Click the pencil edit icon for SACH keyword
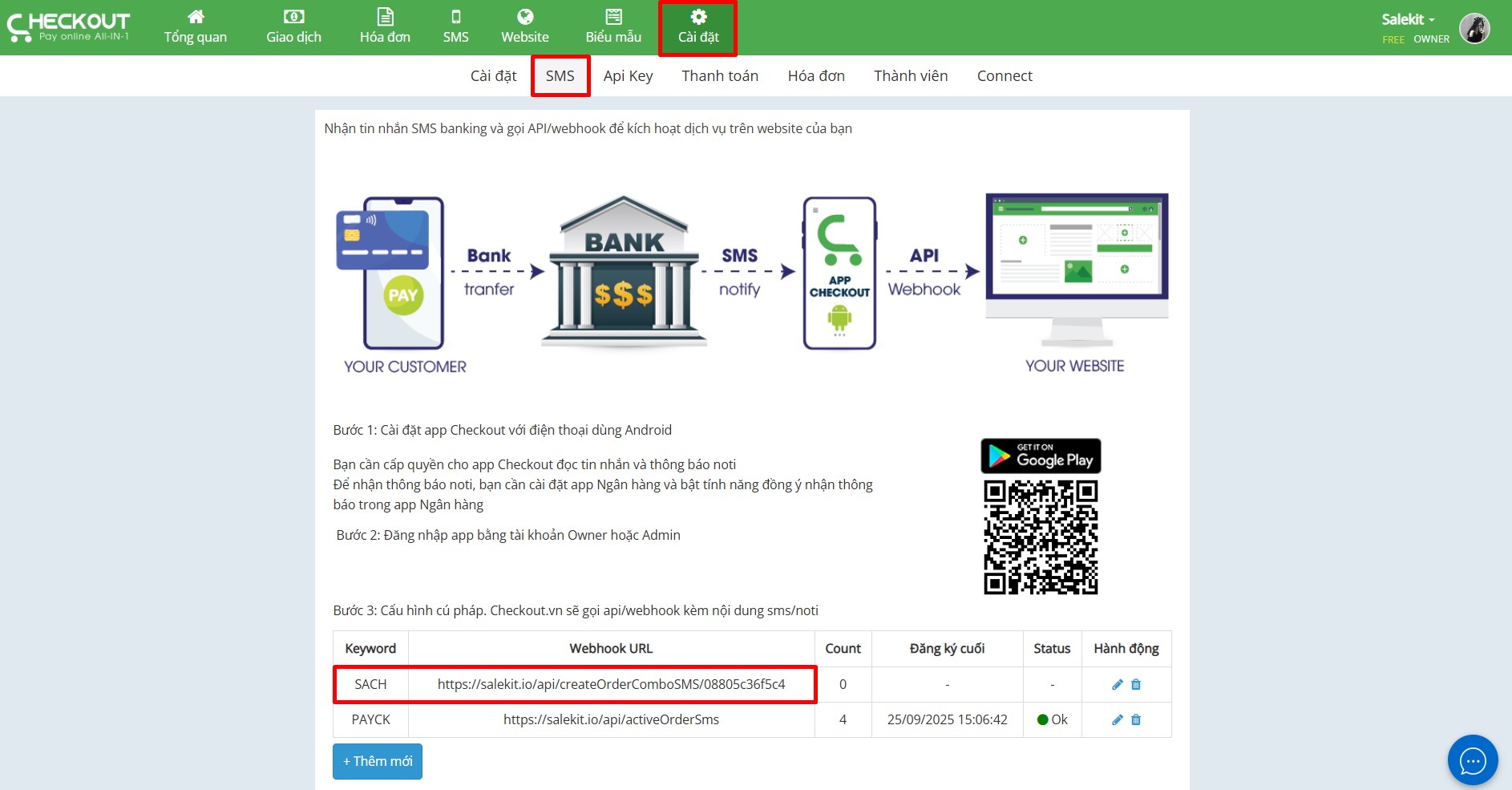 click(1117, 684)
